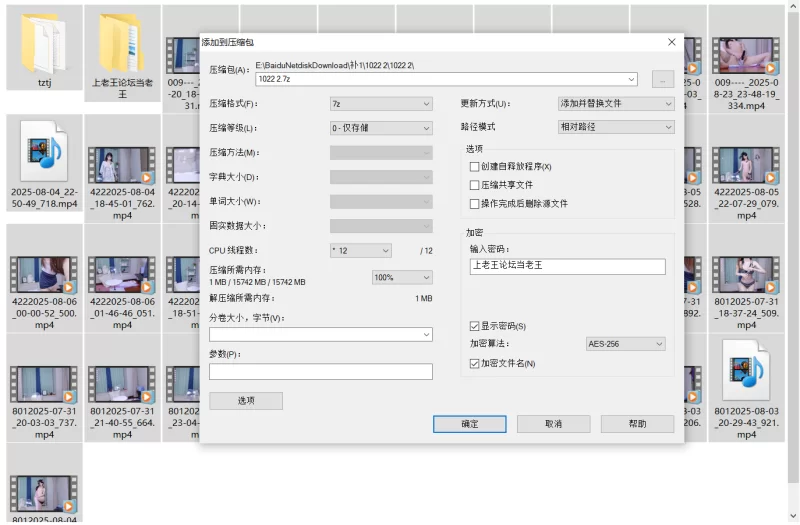Select the 4222025-08-05_22-07-29_079.mp4 video file

coord(747,162)
